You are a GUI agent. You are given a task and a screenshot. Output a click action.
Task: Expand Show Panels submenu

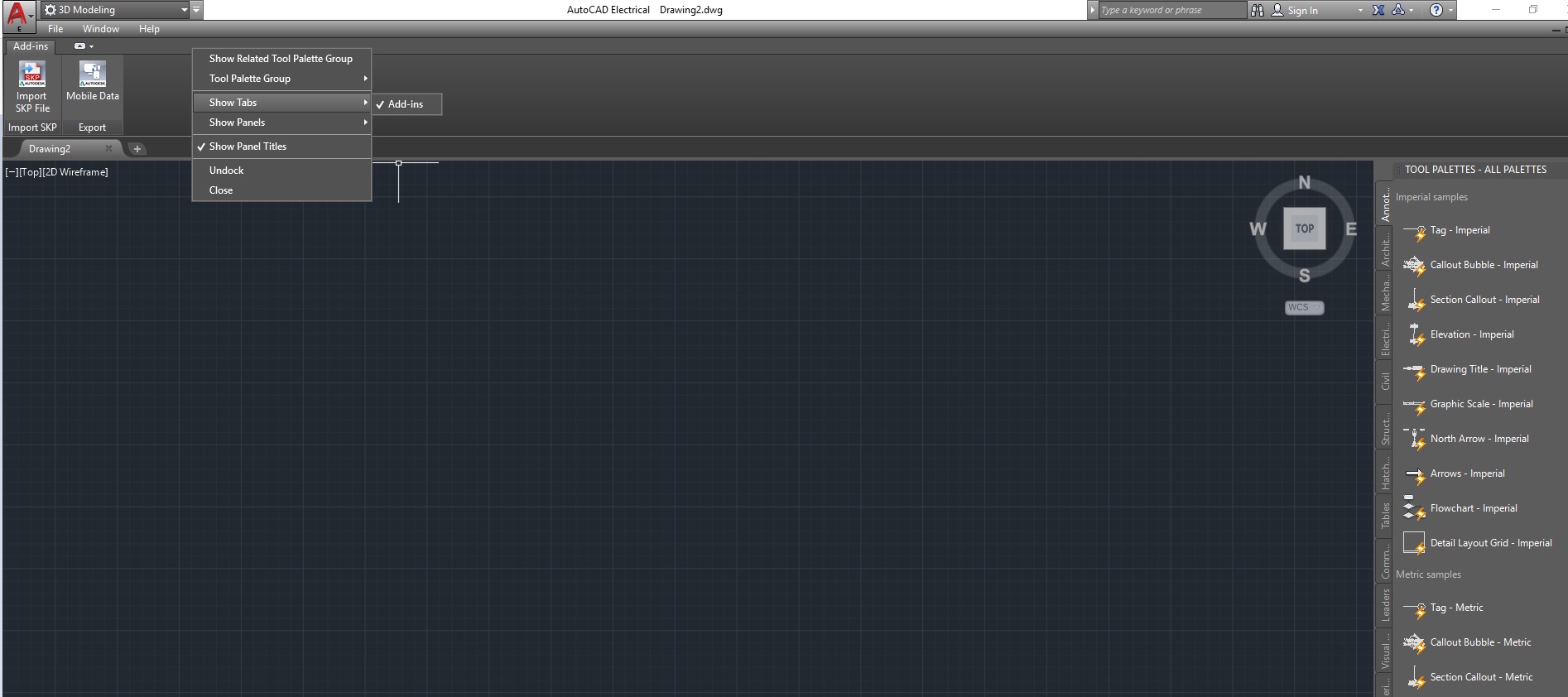281,123
